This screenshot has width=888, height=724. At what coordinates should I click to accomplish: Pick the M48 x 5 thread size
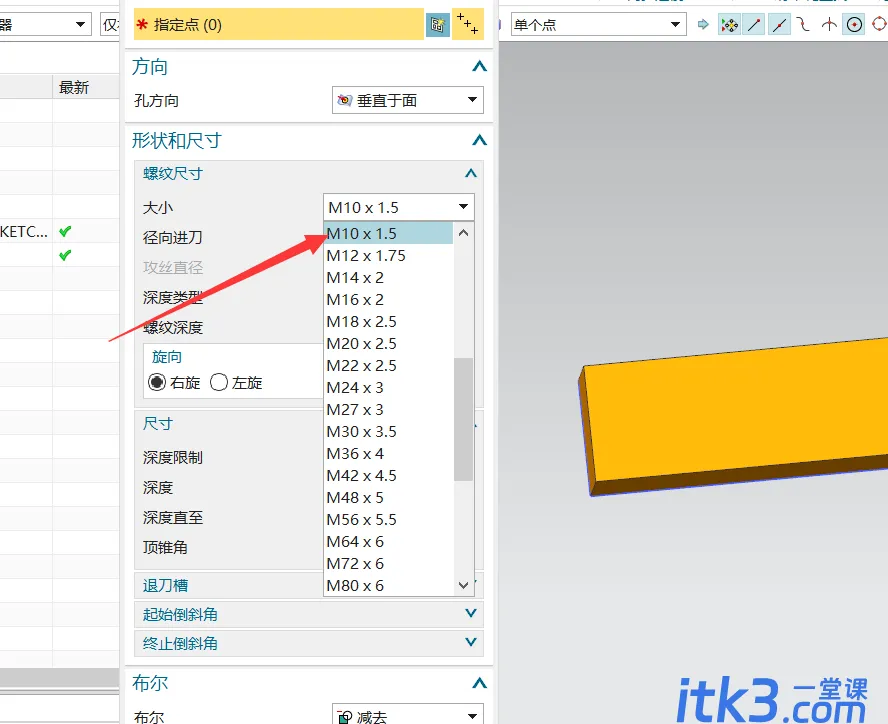coord(388,497)
